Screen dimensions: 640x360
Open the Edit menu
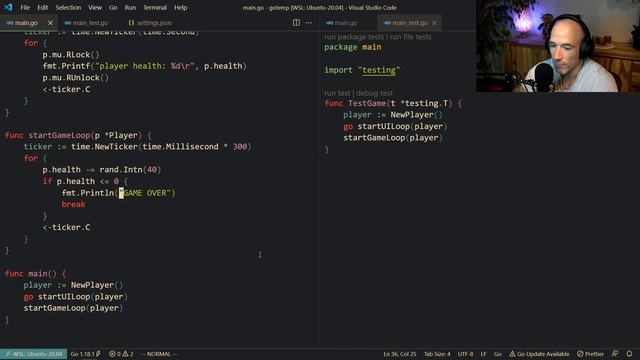coord(42,7)
